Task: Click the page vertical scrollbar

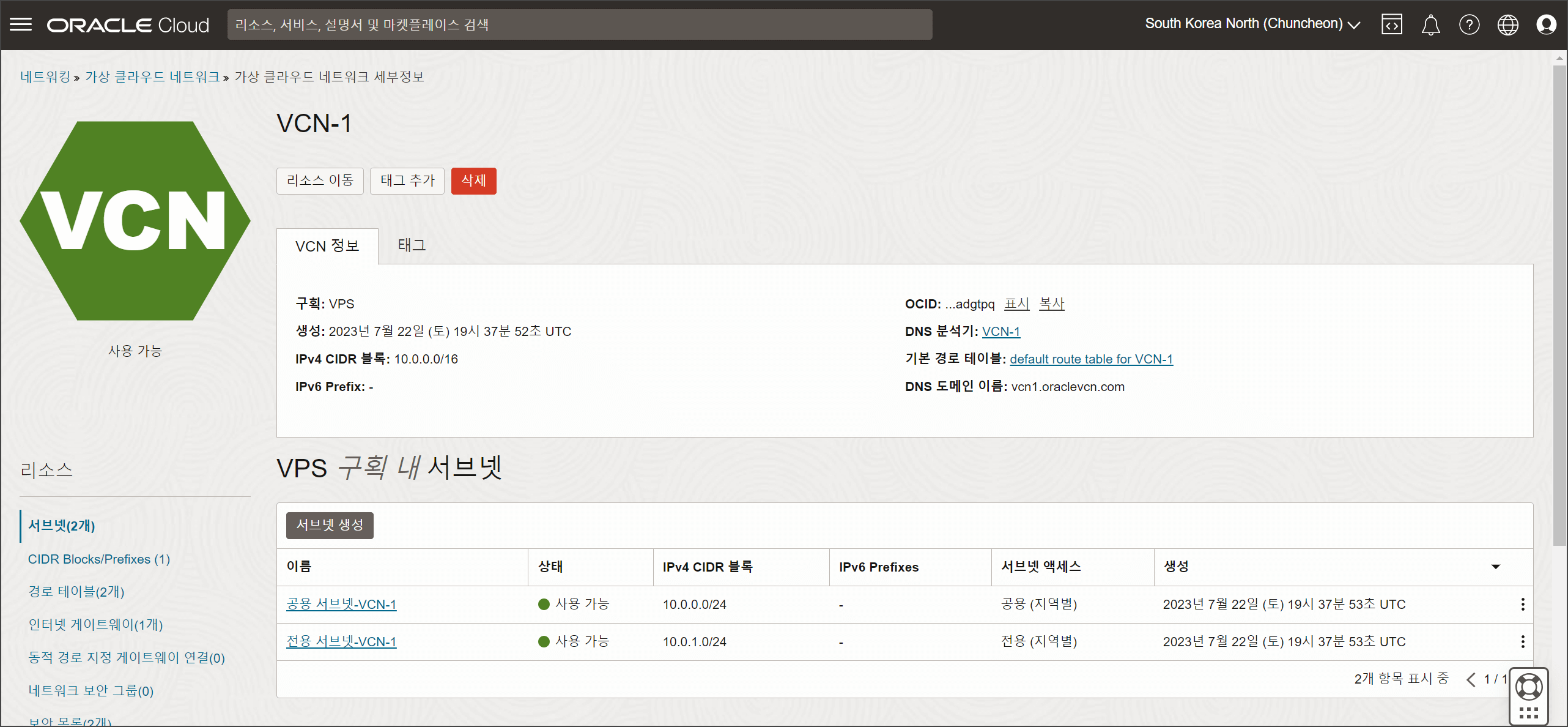Action: coord(1559,306)
